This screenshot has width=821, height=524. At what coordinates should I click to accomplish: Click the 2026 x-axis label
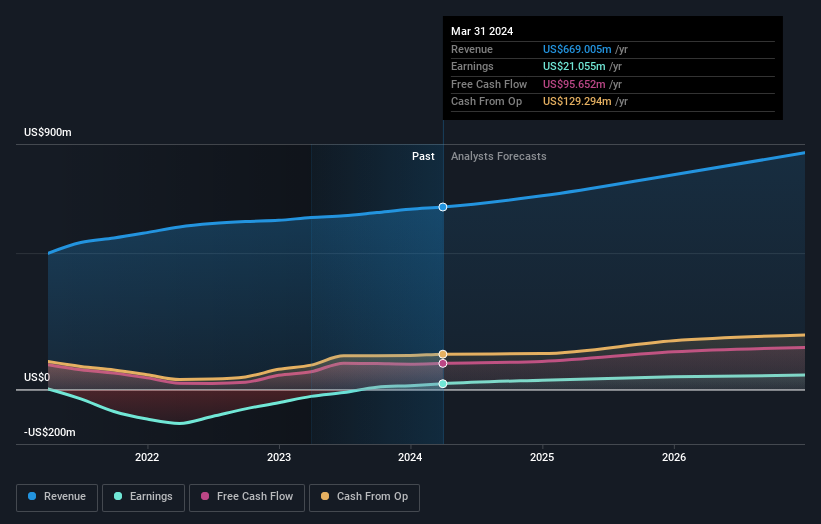click(x=674, y=458)
